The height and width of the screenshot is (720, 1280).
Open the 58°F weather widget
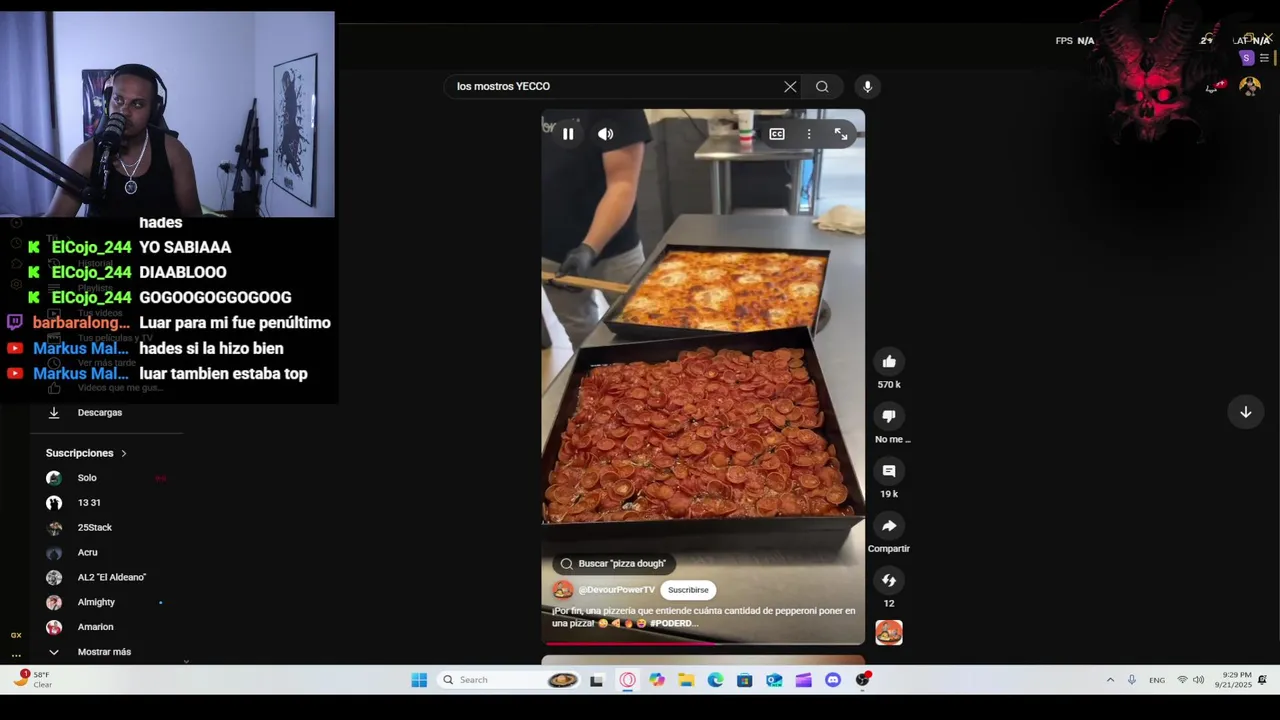coord(32,679)
